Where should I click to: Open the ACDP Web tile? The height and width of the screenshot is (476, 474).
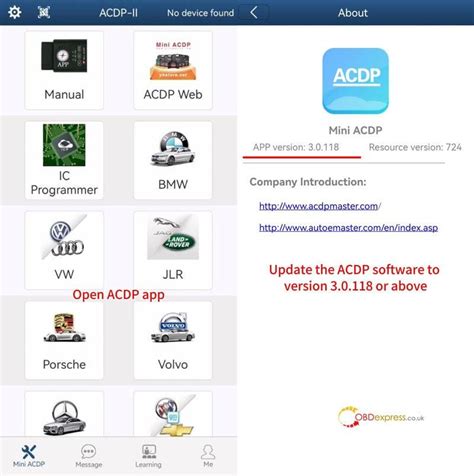173,70
